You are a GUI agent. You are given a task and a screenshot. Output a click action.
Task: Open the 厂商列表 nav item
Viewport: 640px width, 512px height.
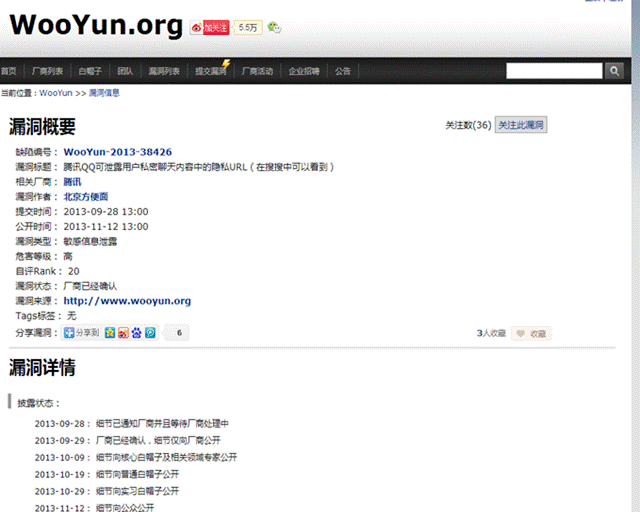pos(47,71)
